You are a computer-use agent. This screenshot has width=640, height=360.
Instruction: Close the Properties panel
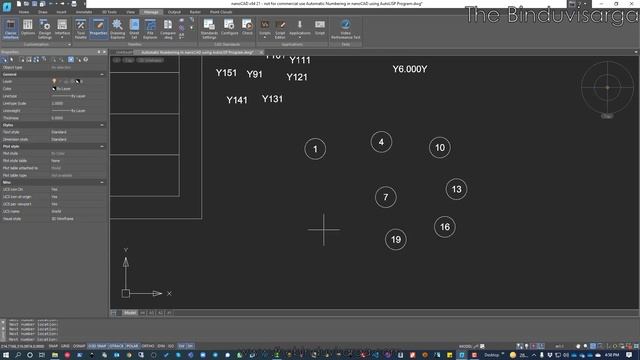[104, 52]
